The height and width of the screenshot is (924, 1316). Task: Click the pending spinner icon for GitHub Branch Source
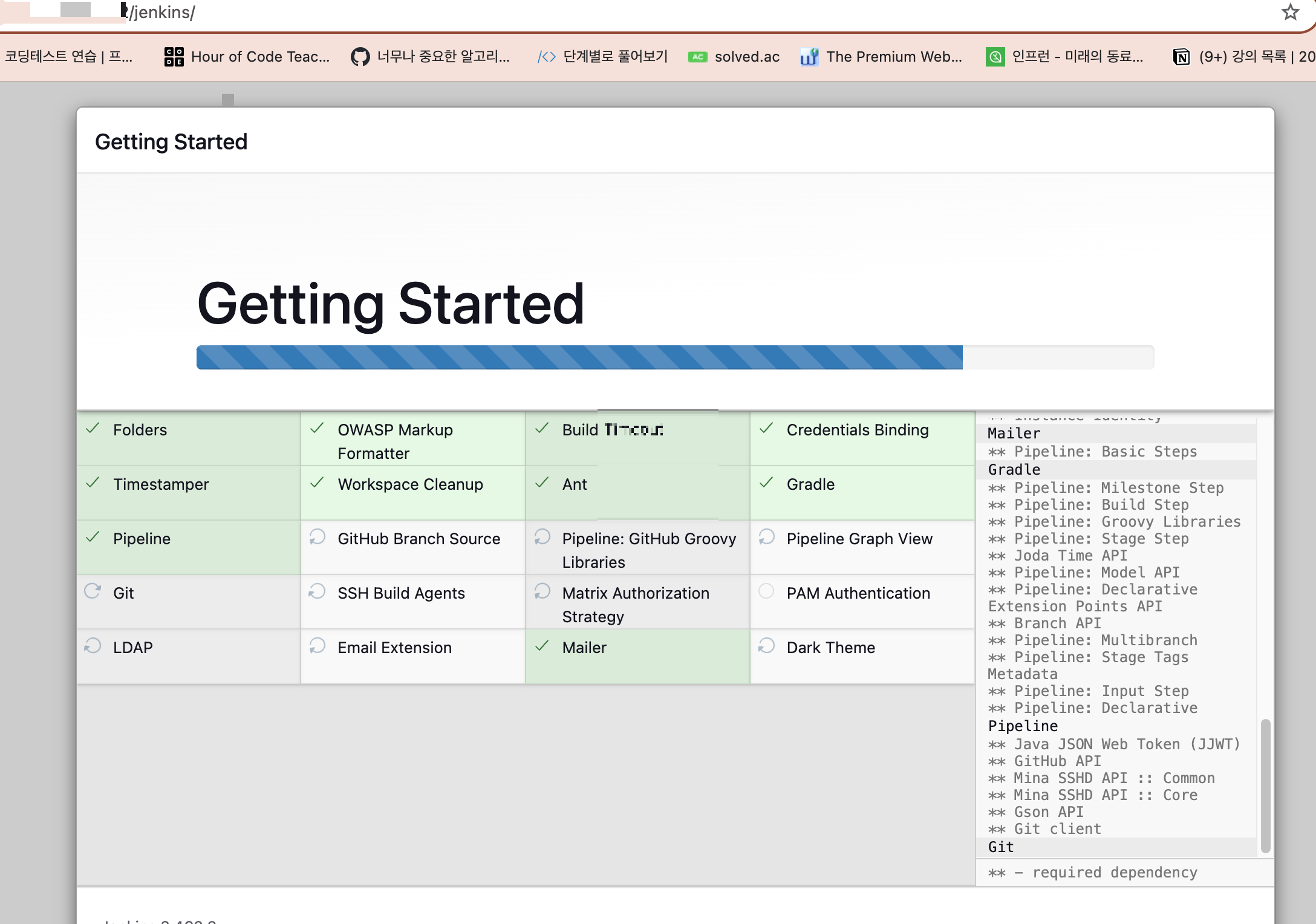317,536
